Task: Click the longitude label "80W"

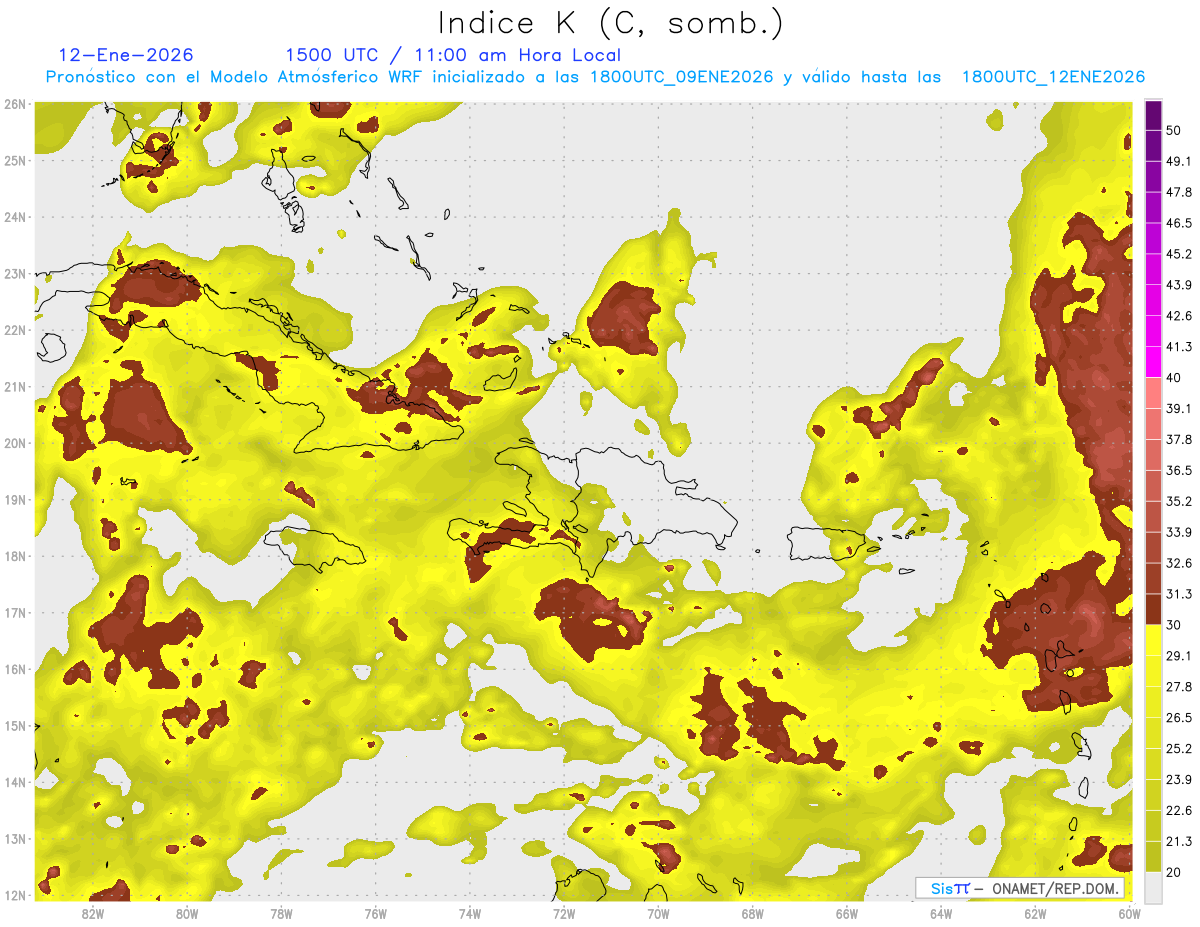Action: [x=187, y=913]
